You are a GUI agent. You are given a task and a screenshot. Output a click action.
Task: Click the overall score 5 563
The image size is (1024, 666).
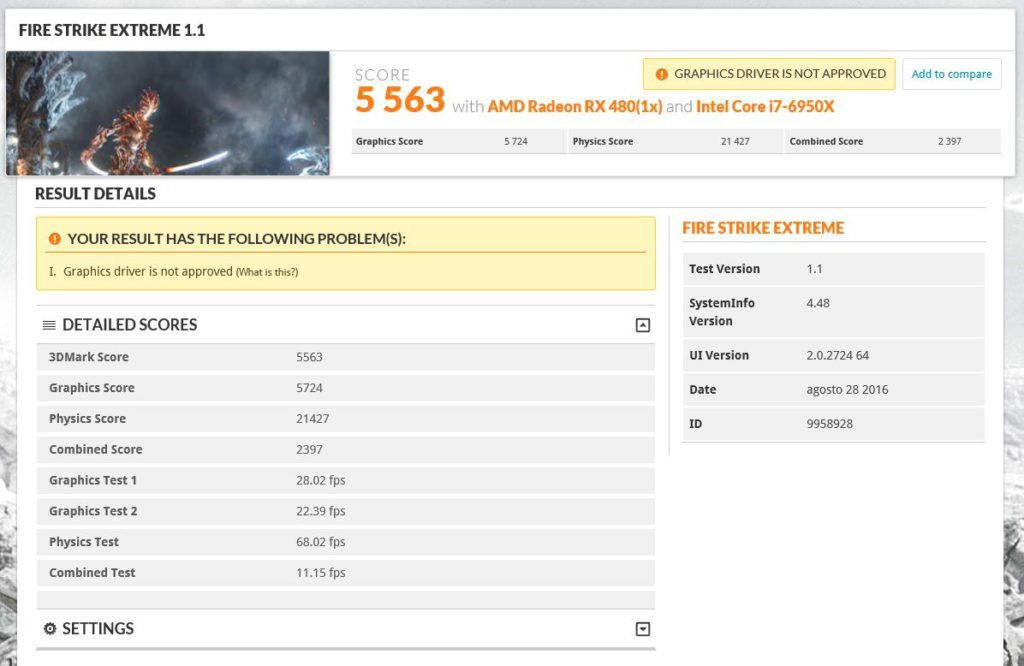pyautogui.click(x=400, y=100)
